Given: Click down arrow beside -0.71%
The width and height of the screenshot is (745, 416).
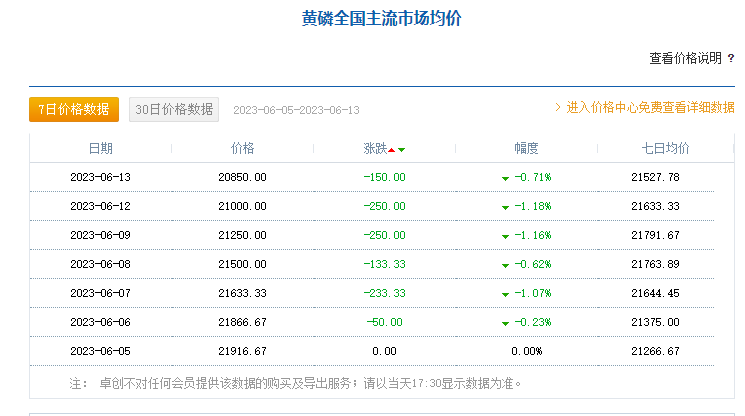Looking at the screenshot, I should (x=505, y=179).
